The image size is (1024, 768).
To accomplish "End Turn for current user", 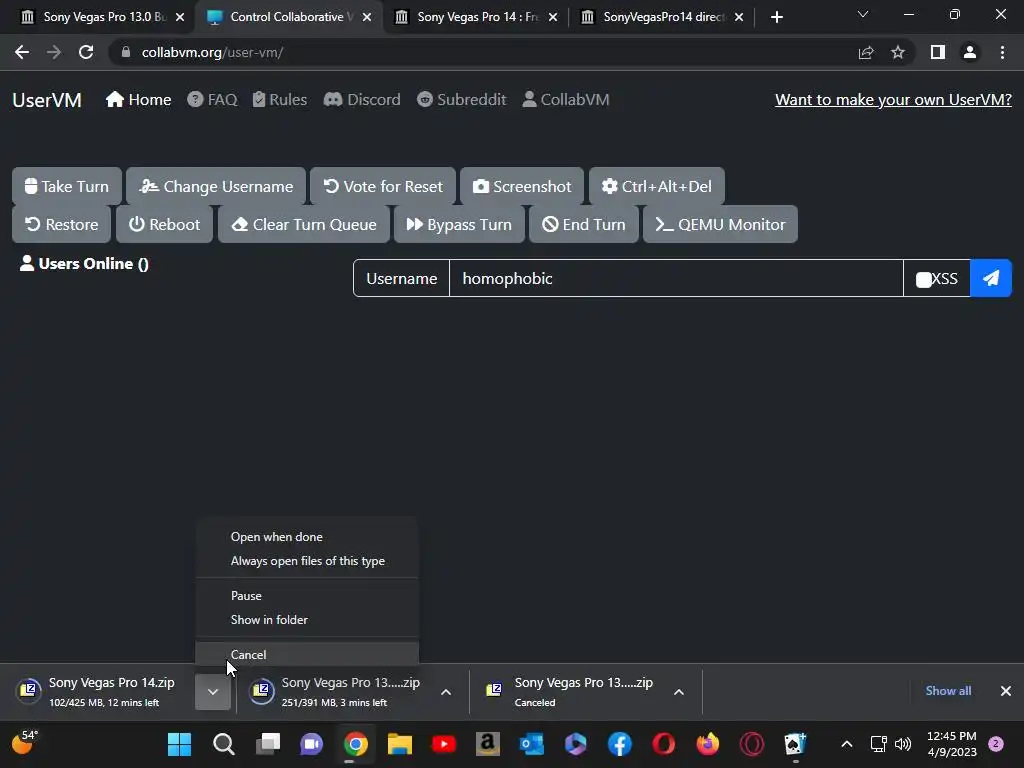I will pyautogui.click(x=584, y=224).
